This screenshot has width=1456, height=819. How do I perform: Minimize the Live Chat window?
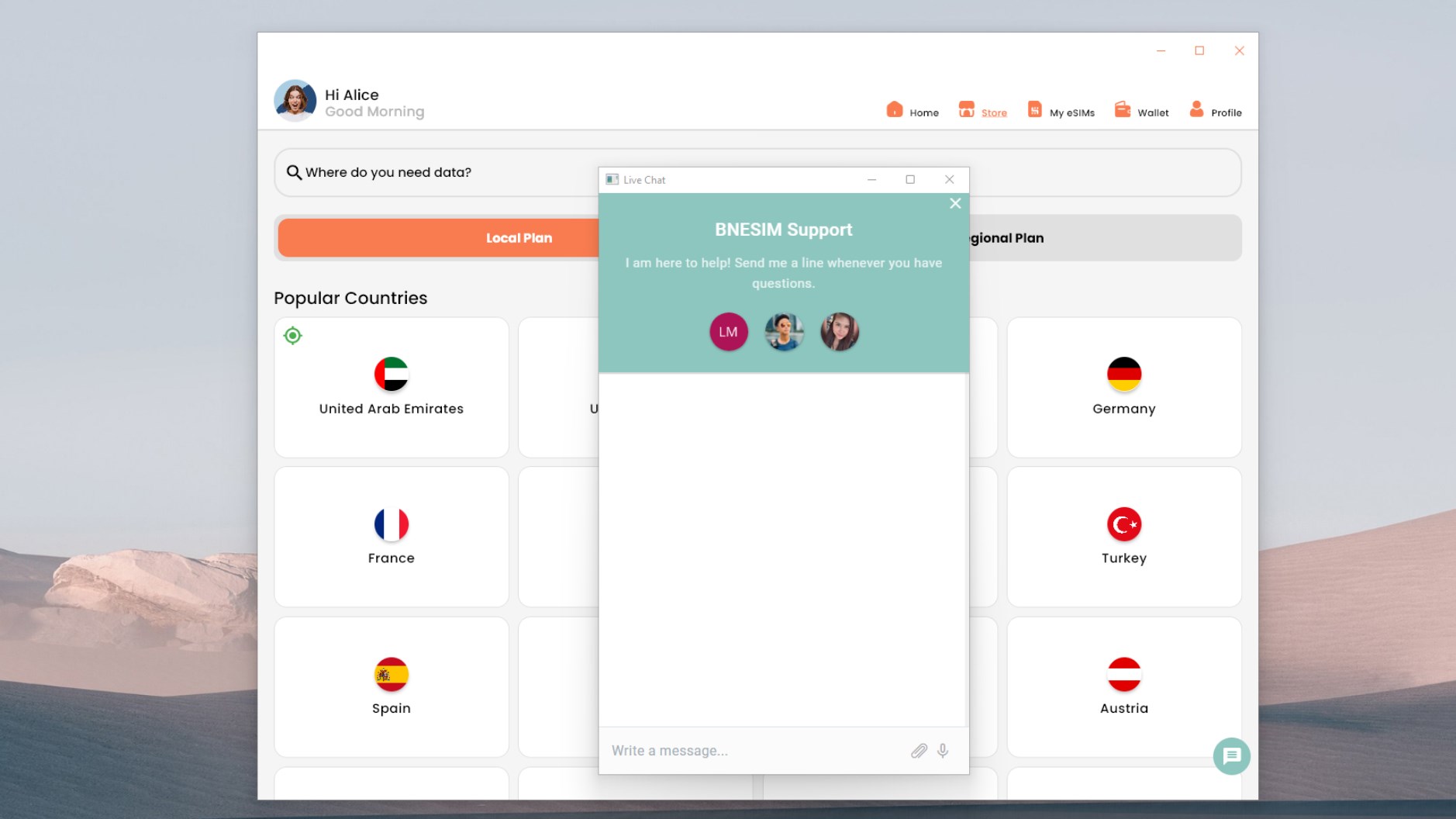(x=871, y=179)
